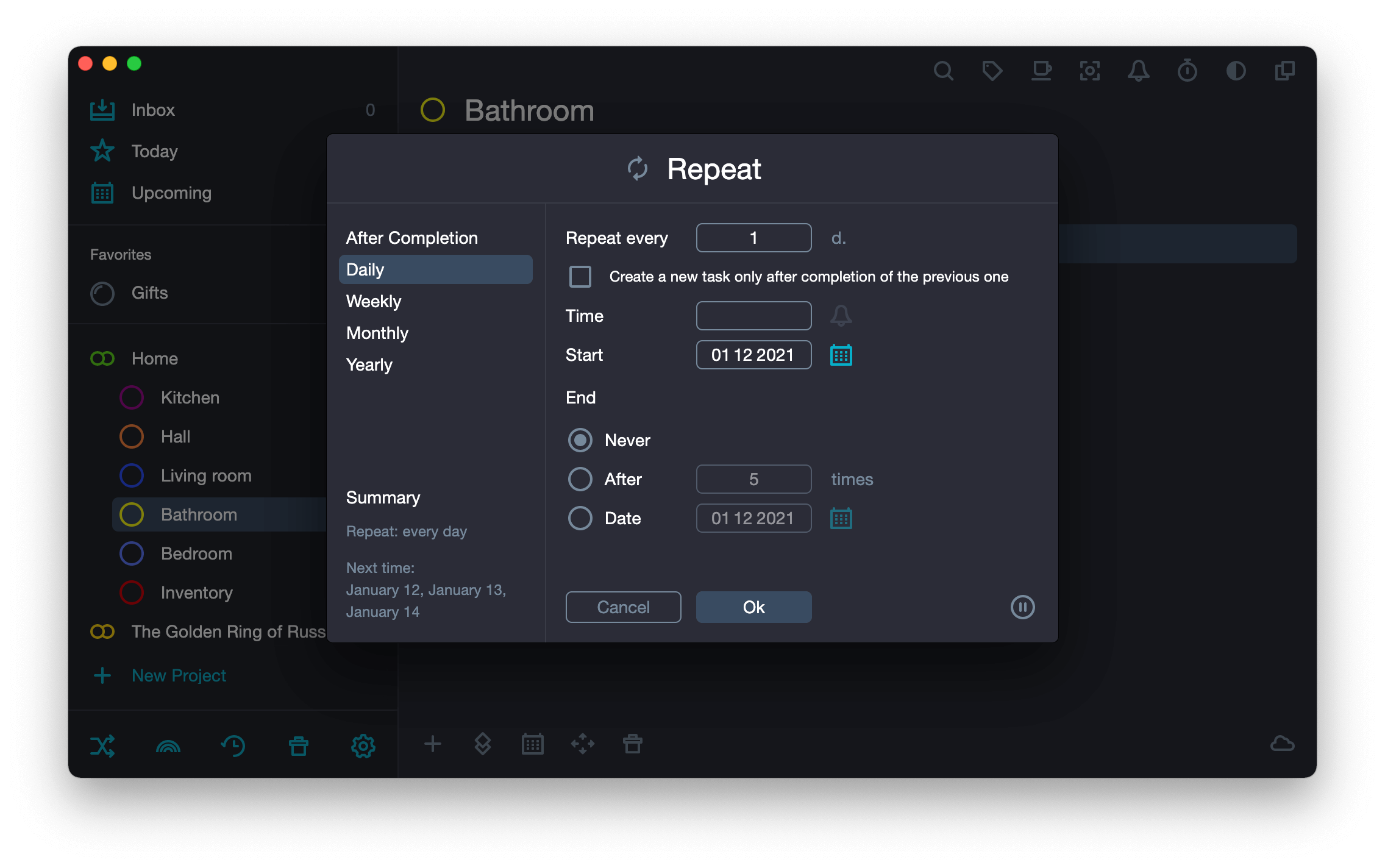Select After Completion repeat mode

(436, 238)
